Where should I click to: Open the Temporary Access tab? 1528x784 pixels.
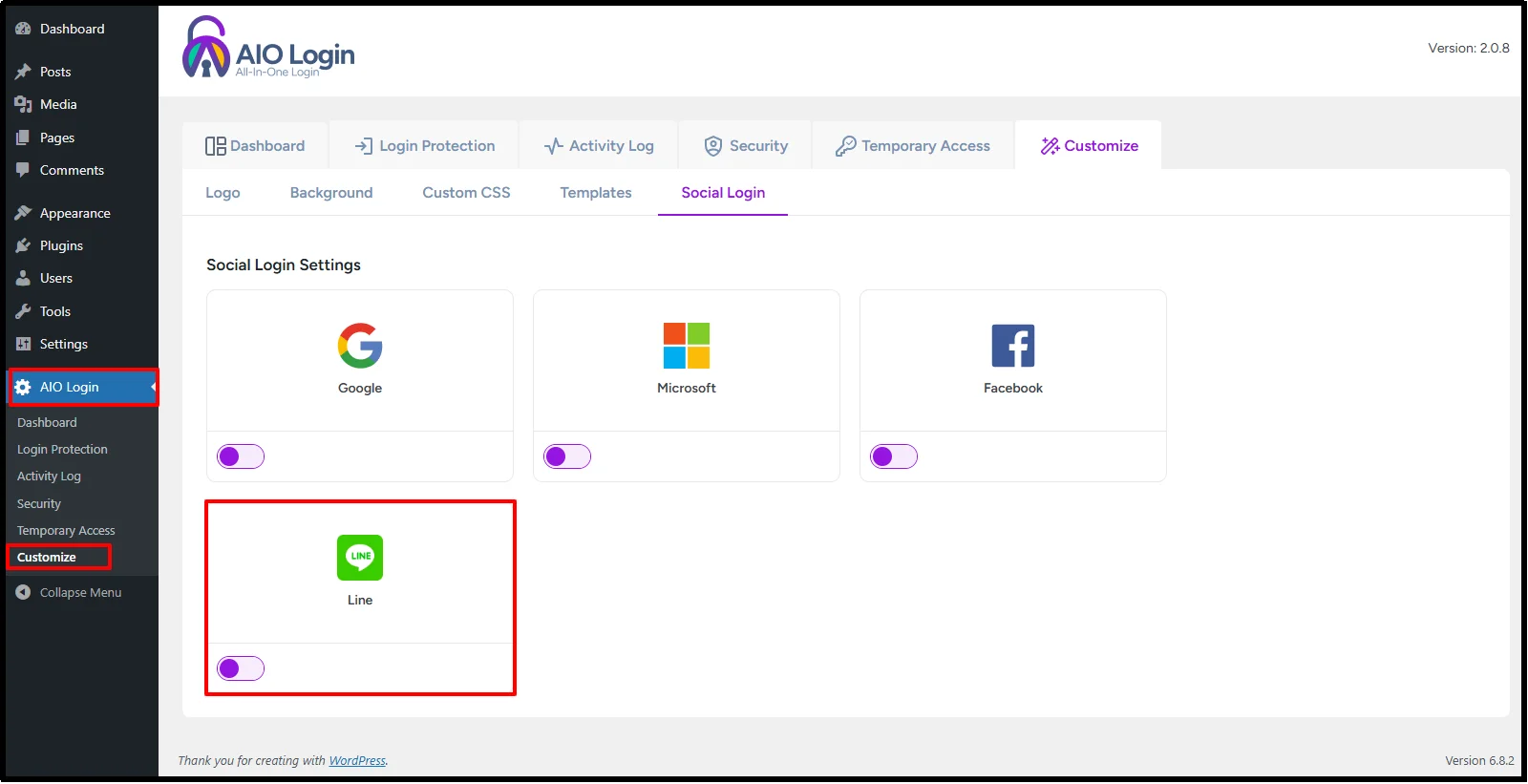913,145
